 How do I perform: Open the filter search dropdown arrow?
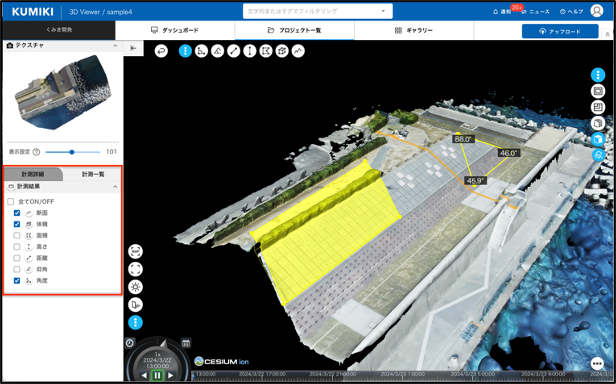(383, 11)
